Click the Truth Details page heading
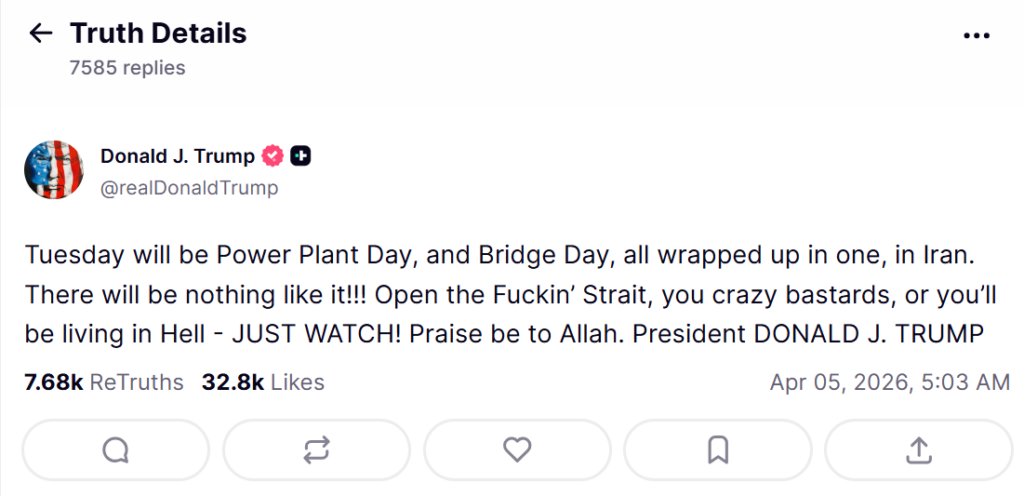This screenshot has width=1024, height=496. click(158, 34)
